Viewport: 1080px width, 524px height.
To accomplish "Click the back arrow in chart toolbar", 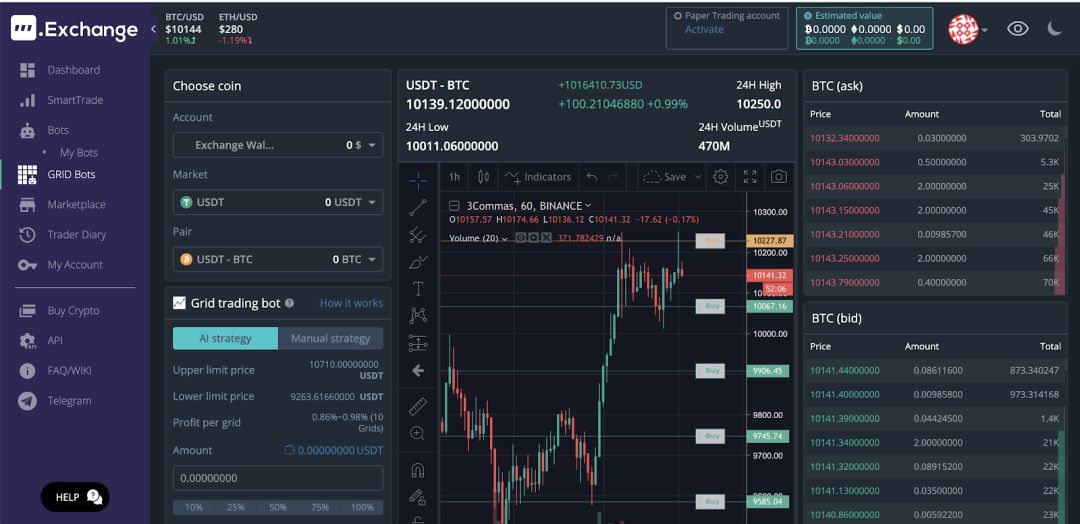I will point(418,370).
